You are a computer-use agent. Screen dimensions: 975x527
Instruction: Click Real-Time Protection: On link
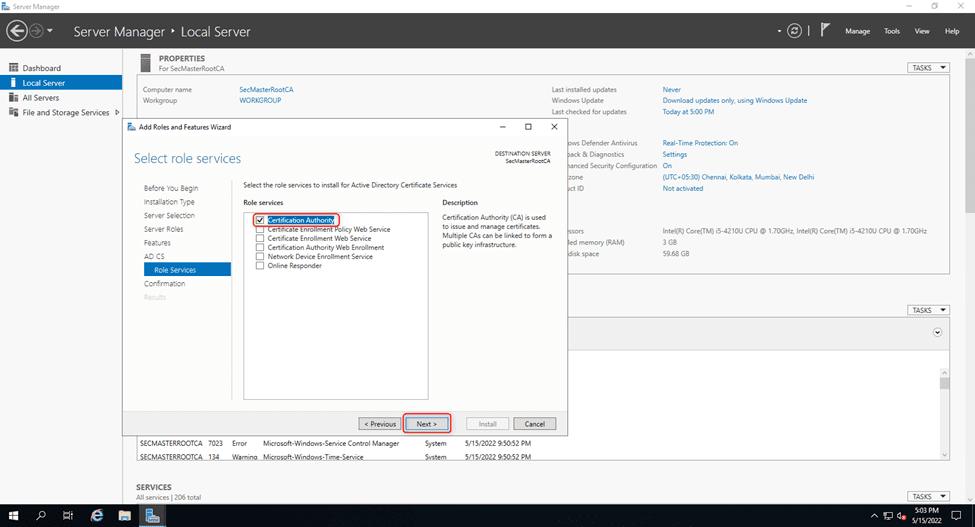(x=700, y=143)
